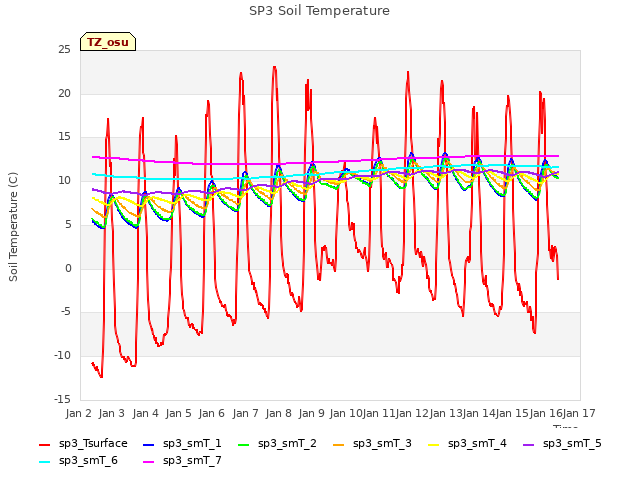Click the Jan 2 x-axis tick label
This screenshot has height=480, width=640.
pos(79,413)
